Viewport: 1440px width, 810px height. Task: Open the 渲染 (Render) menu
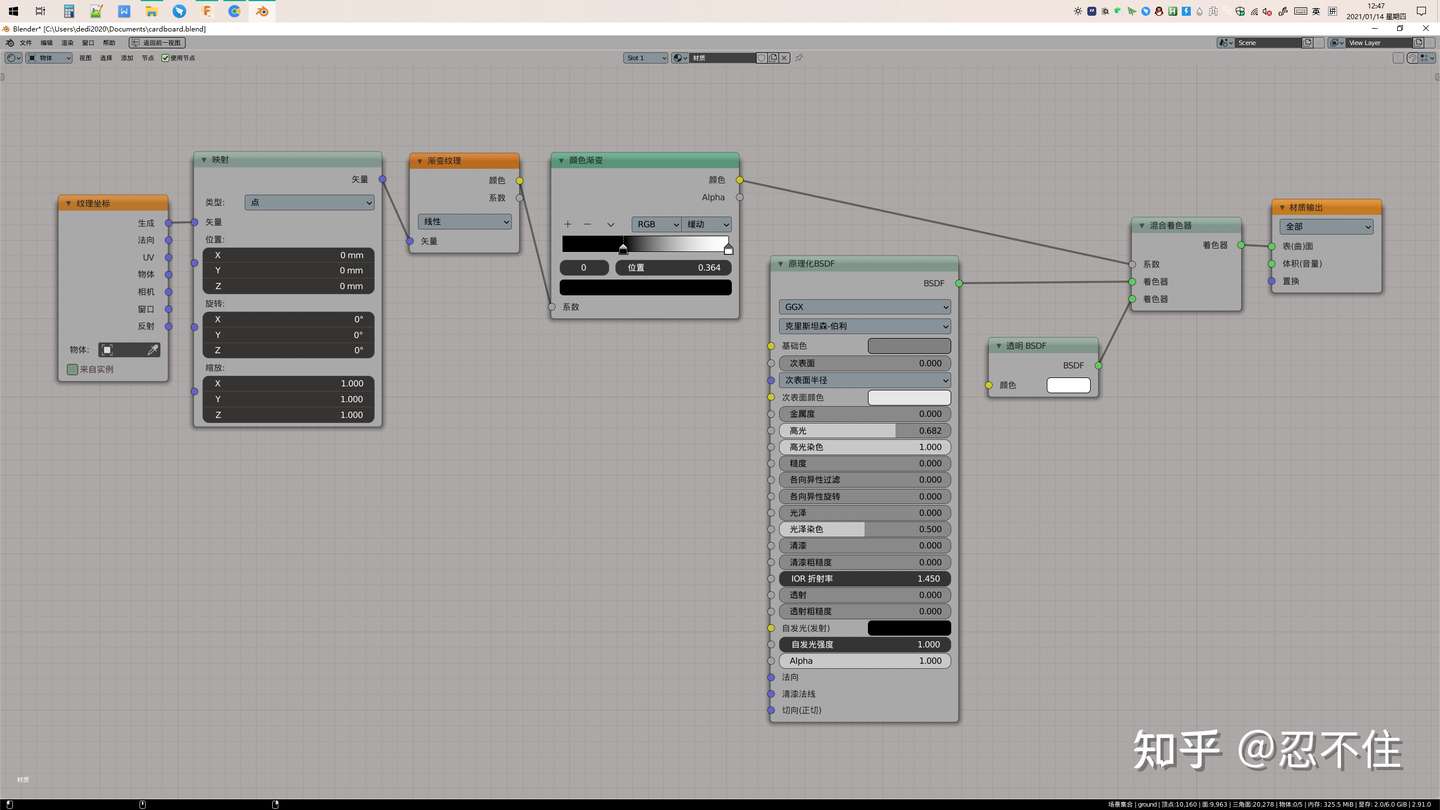68,43
